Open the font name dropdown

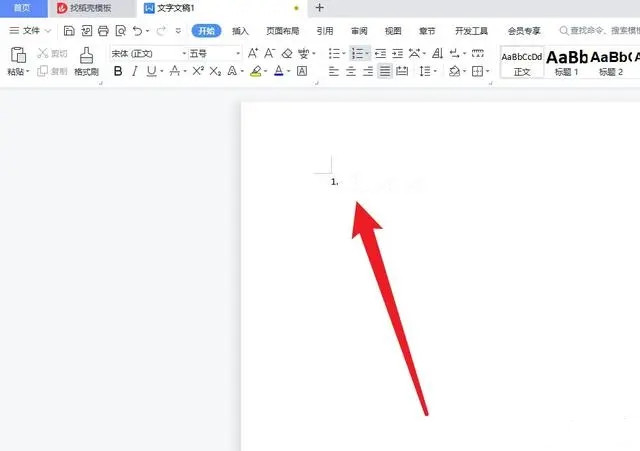184,53
